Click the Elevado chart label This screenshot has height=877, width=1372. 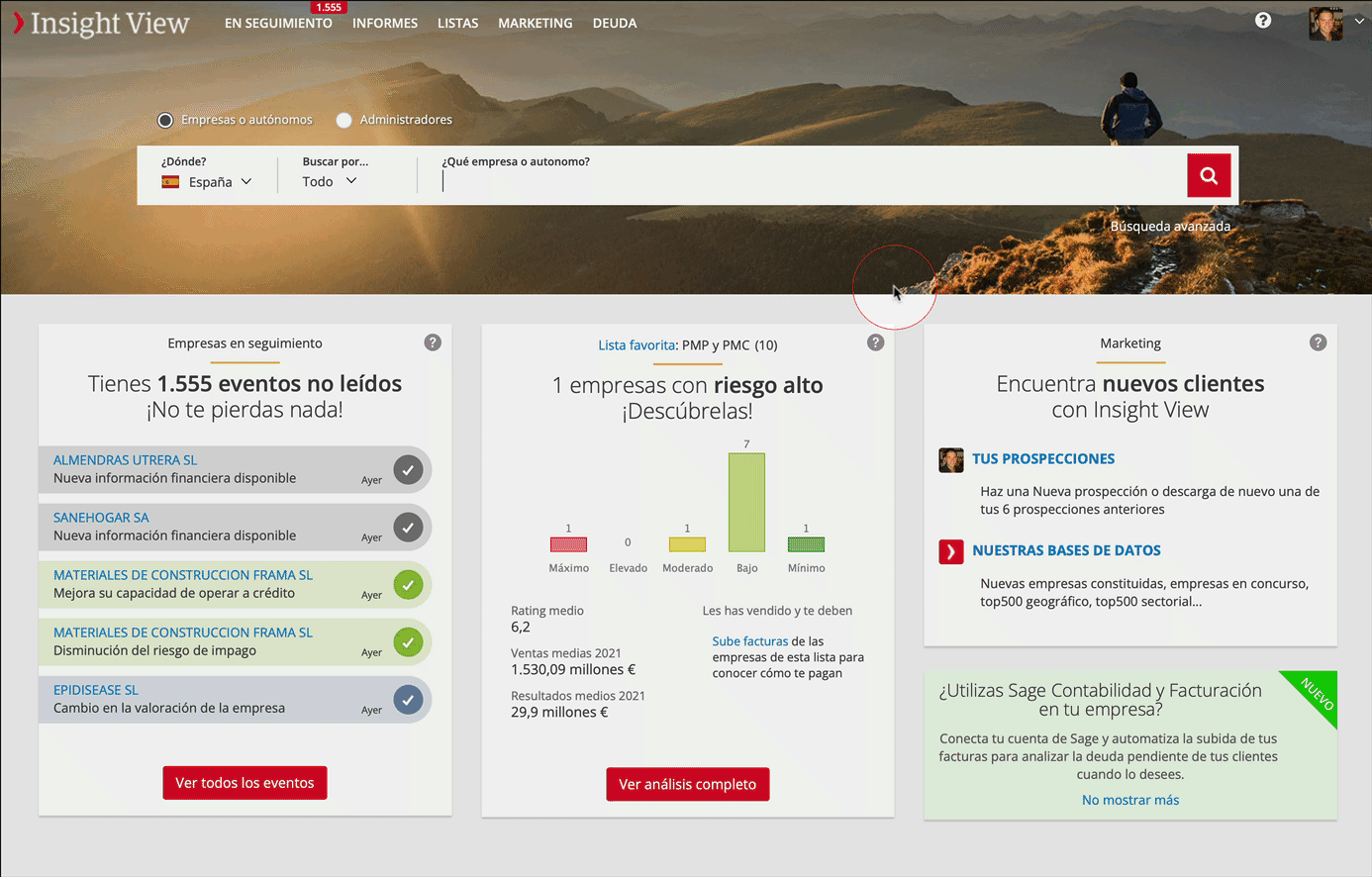[x=629, y=568]
